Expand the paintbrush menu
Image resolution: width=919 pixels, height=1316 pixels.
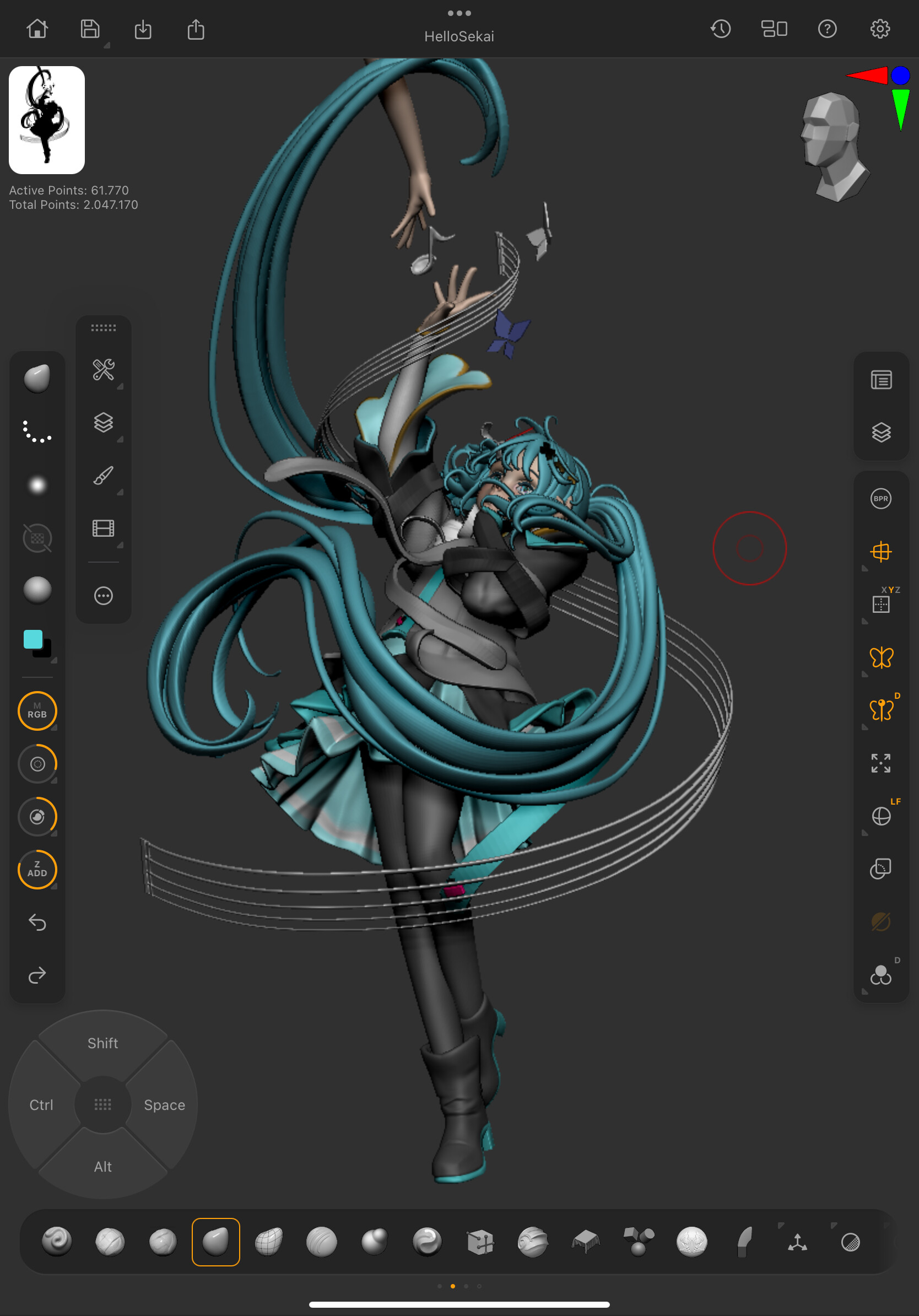coord(104,475)
